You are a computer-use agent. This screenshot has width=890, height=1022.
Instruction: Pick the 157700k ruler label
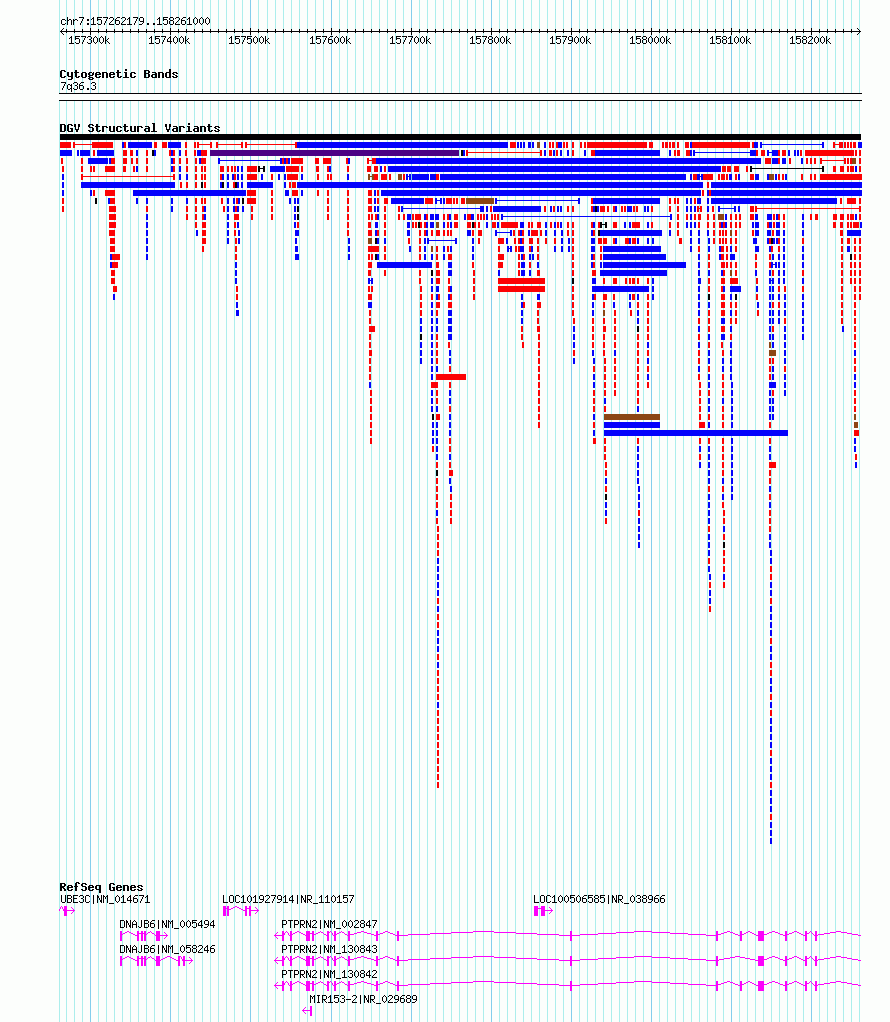pyautogui.click(x=410, y=40)
